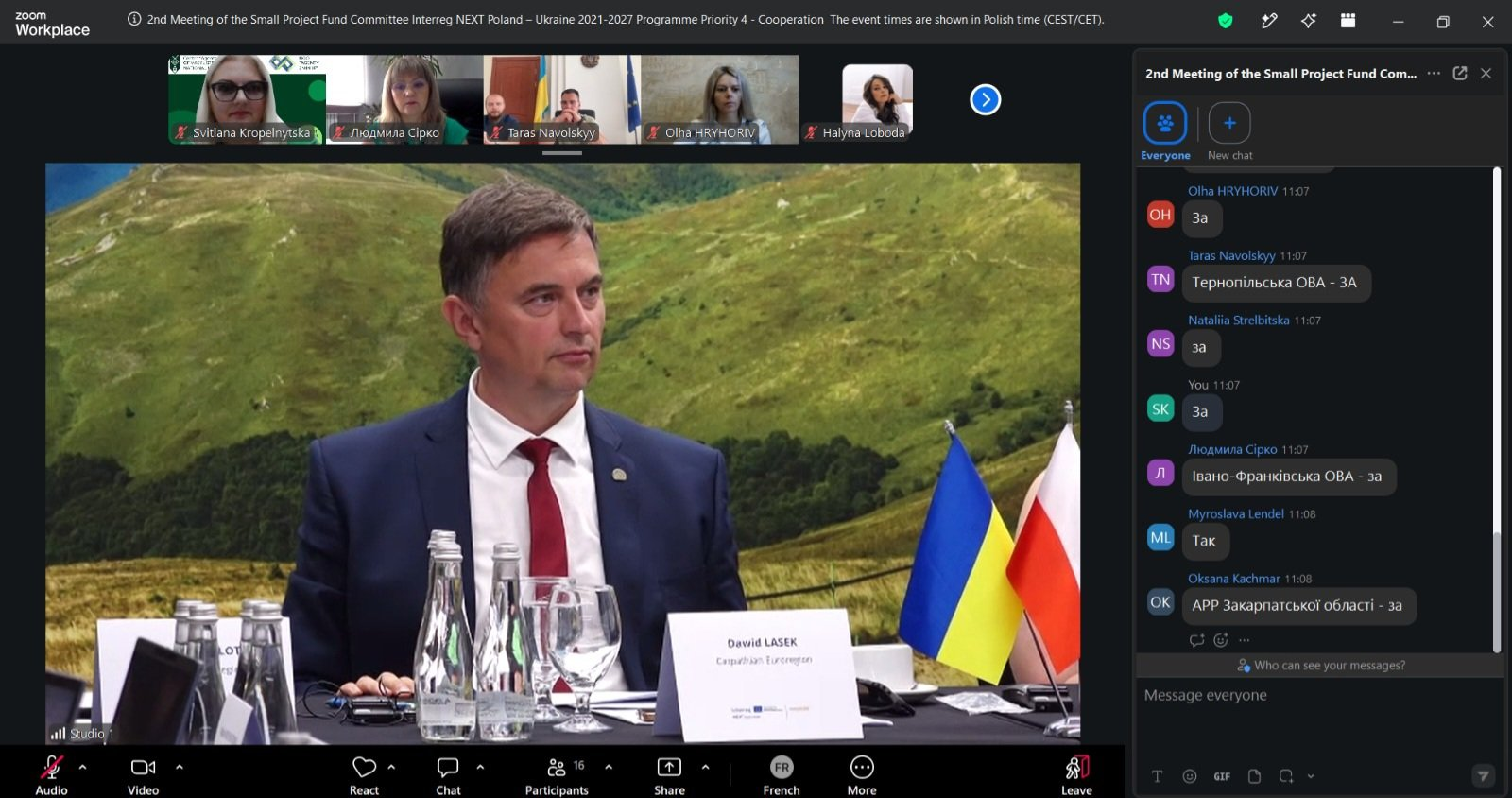Toggle the Chat panel from the toolbar
1512x798 pixels.
[448, 774]
